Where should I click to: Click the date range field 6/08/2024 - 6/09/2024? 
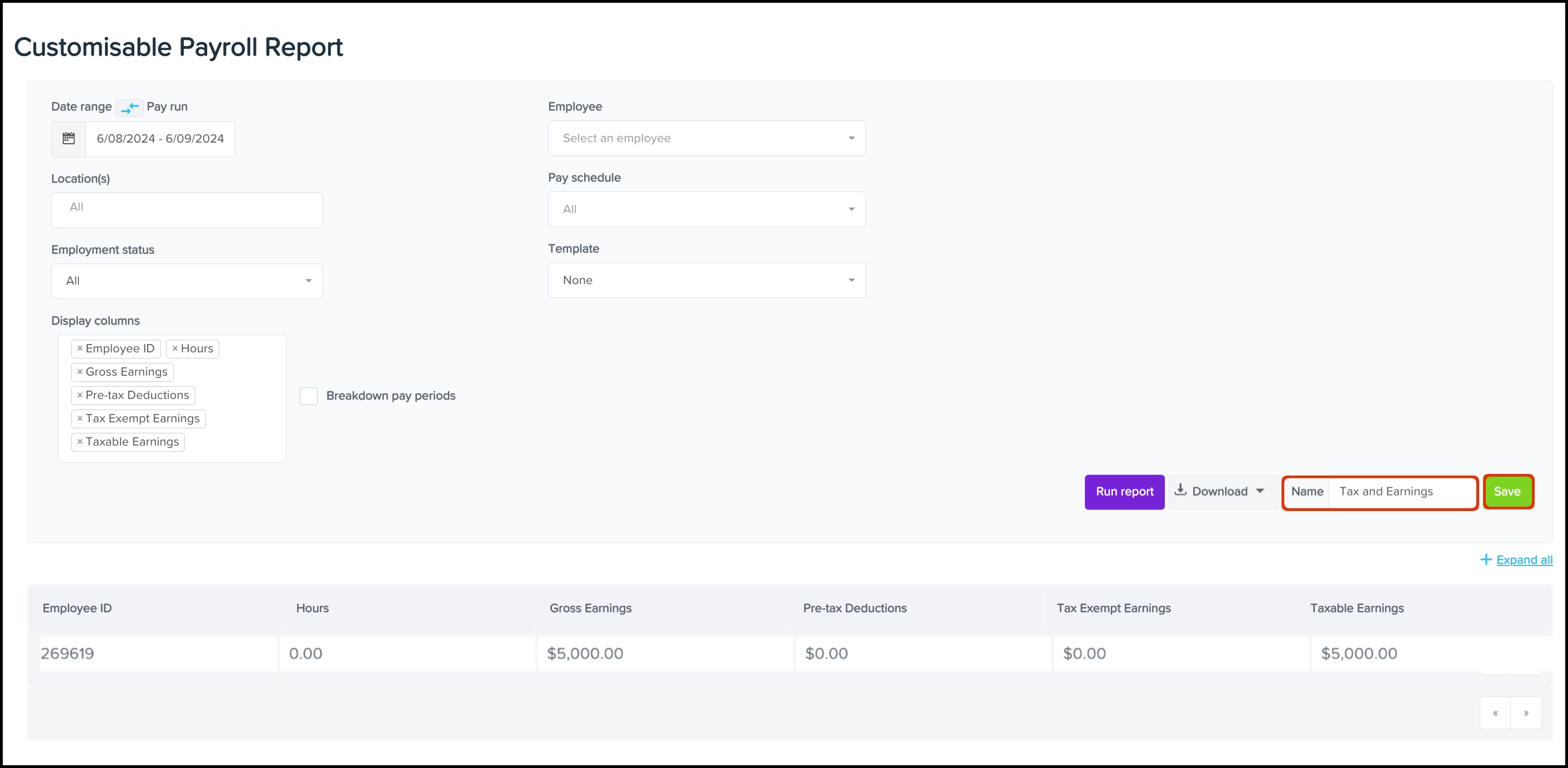point(160,139)
